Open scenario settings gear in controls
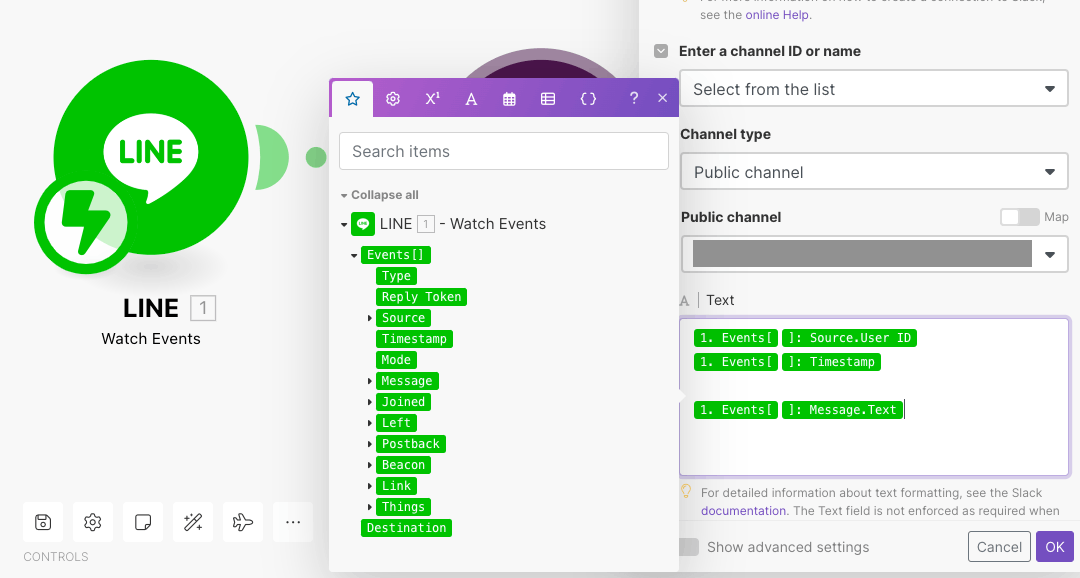The width and height of the screenshot is (1080, 578). (93, 522)
